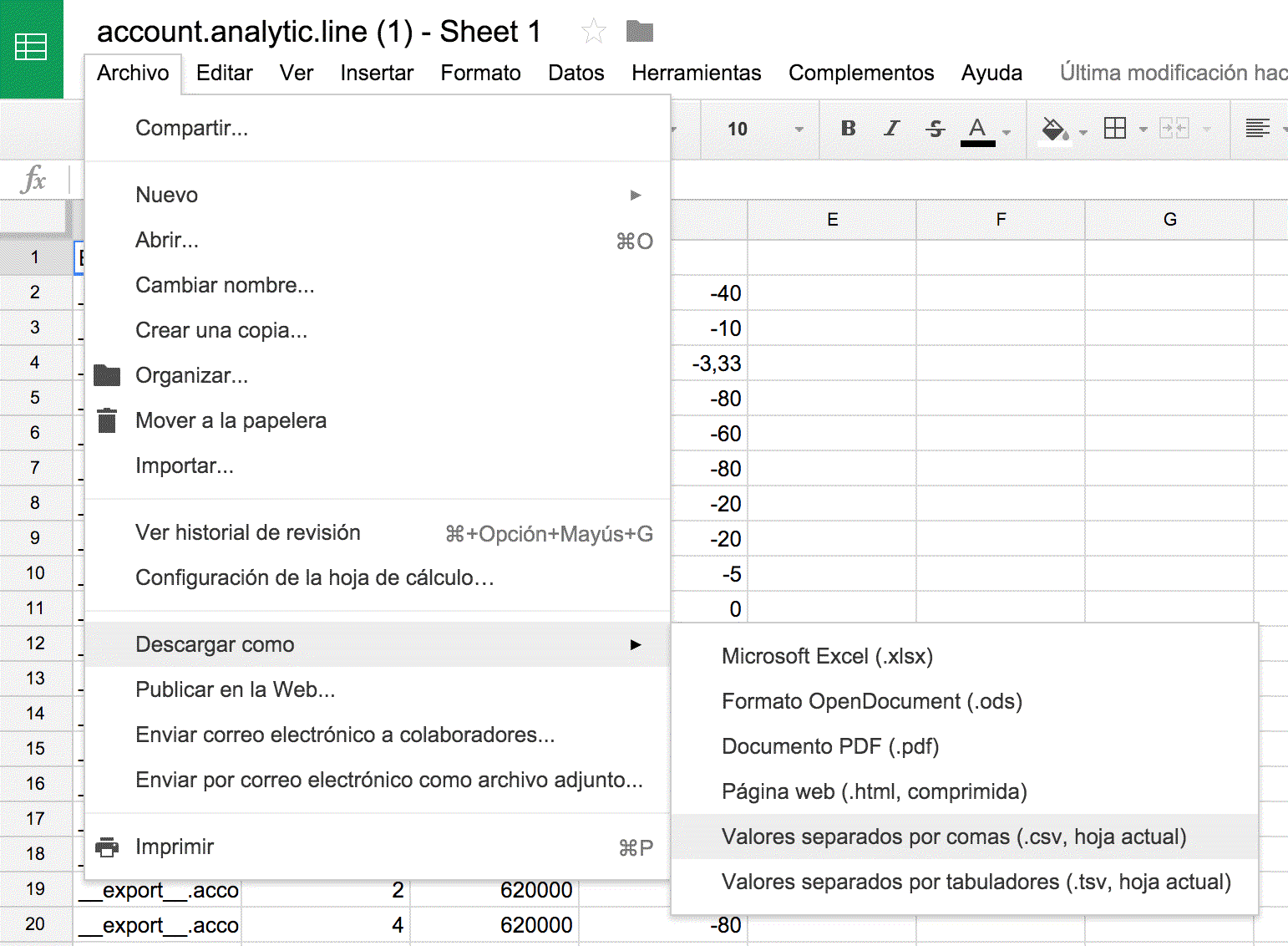Open the text color picker
Screen dimensions: 1288x946
(x=978, y=129)
